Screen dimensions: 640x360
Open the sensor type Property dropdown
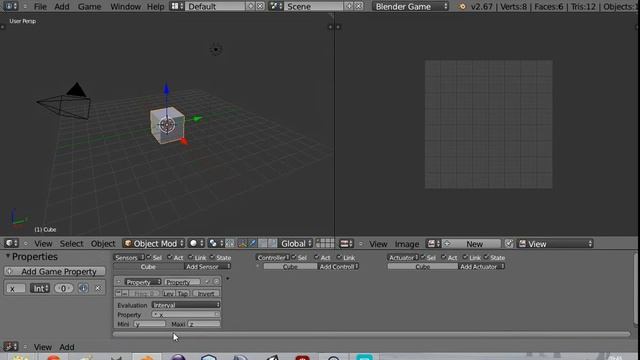[x=143, y=282]
